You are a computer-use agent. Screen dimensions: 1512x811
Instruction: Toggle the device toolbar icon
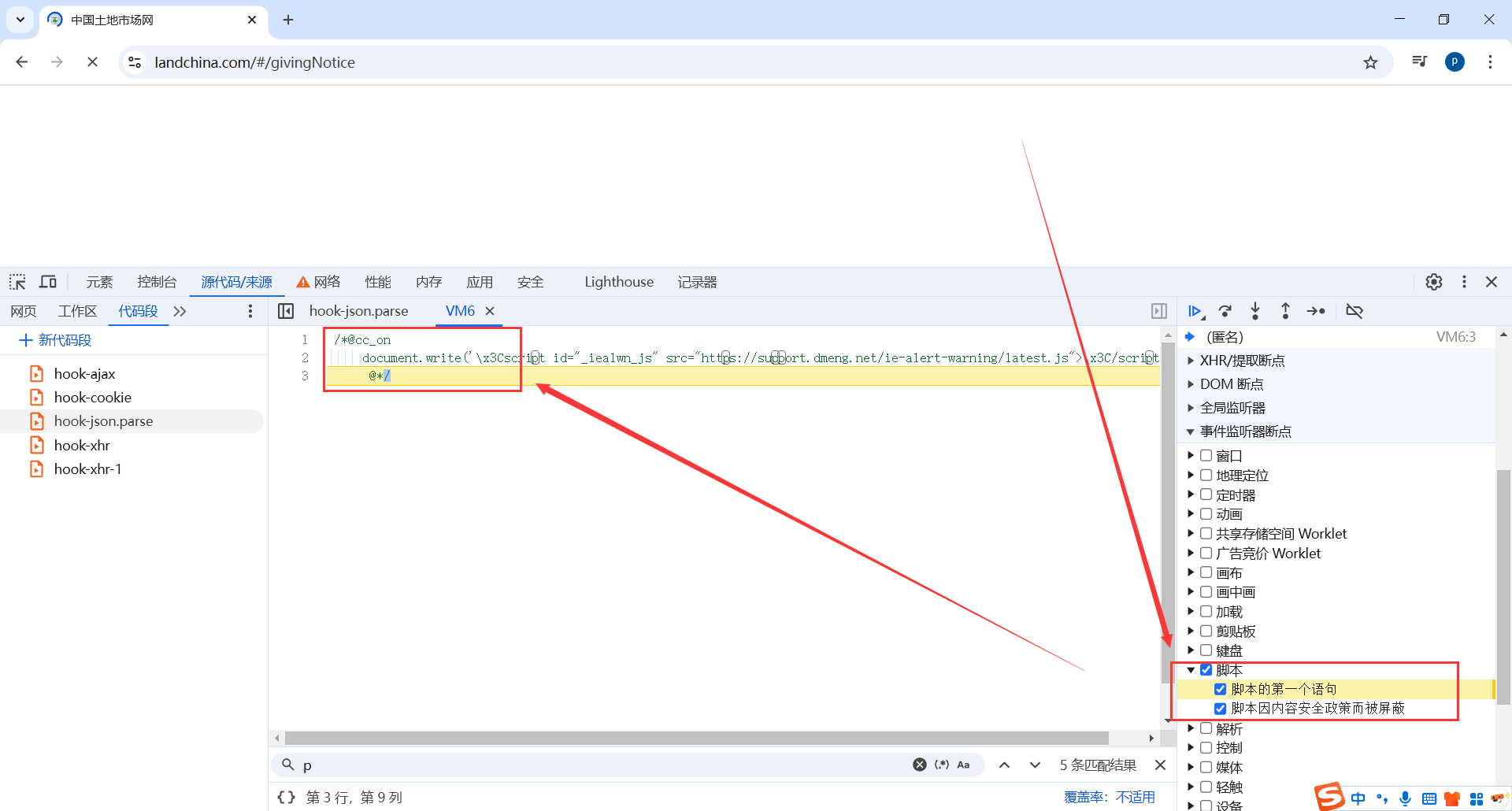48,282
